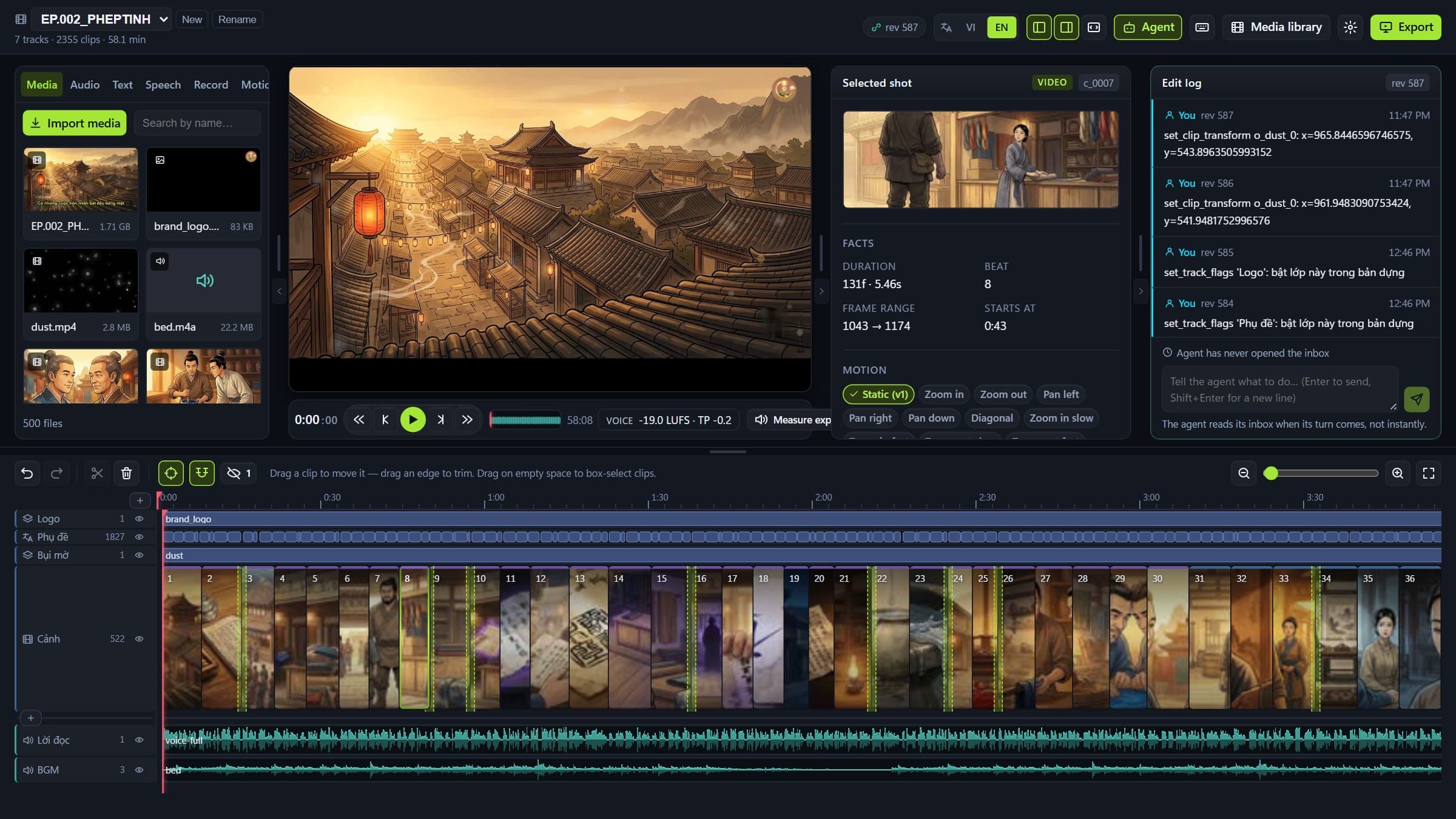
Task: Open the Record tab
Action: pos(211,85)
